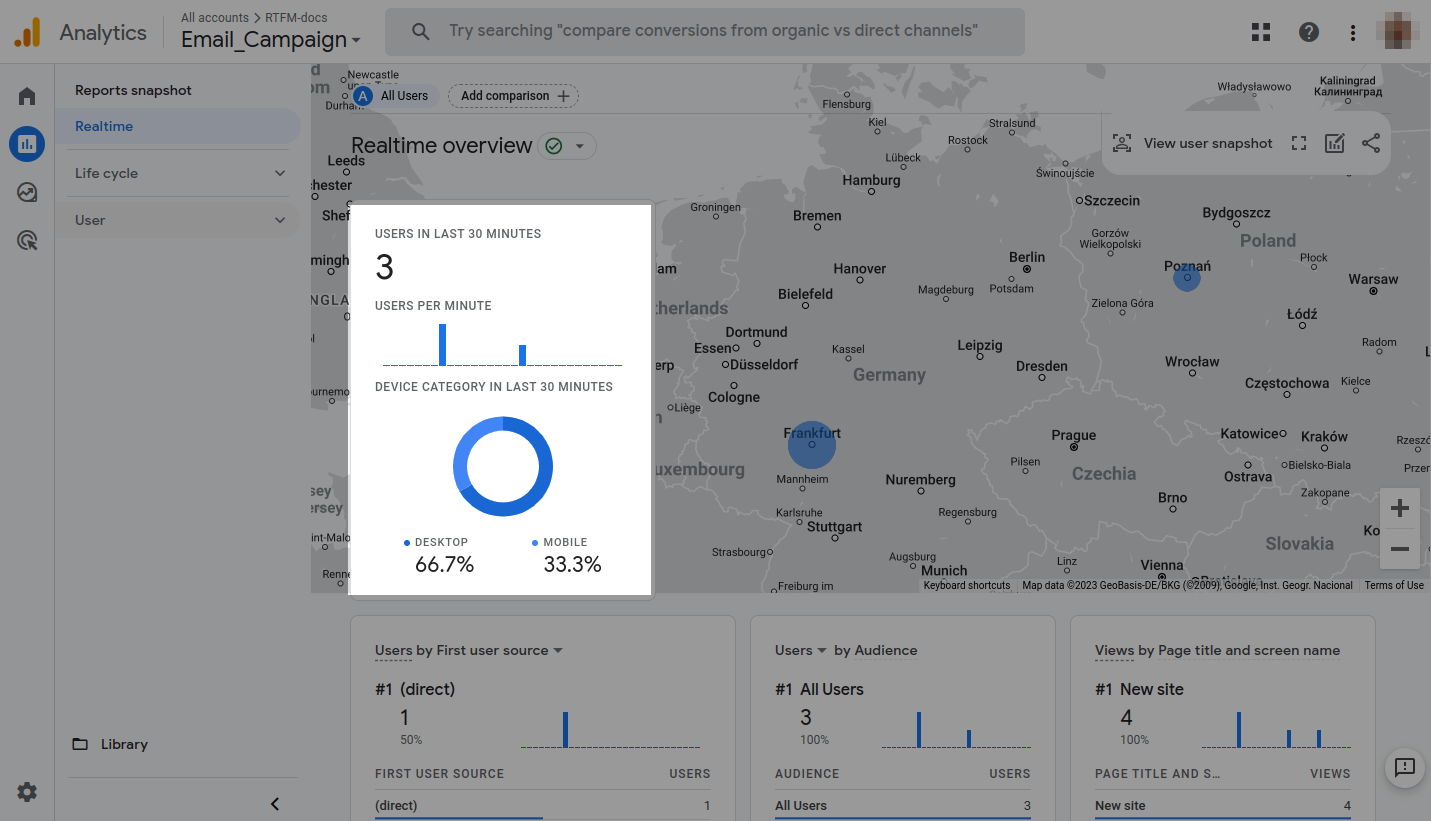Click the Analytics search input field
The image size is (1431, 821).
coord(712,31)
